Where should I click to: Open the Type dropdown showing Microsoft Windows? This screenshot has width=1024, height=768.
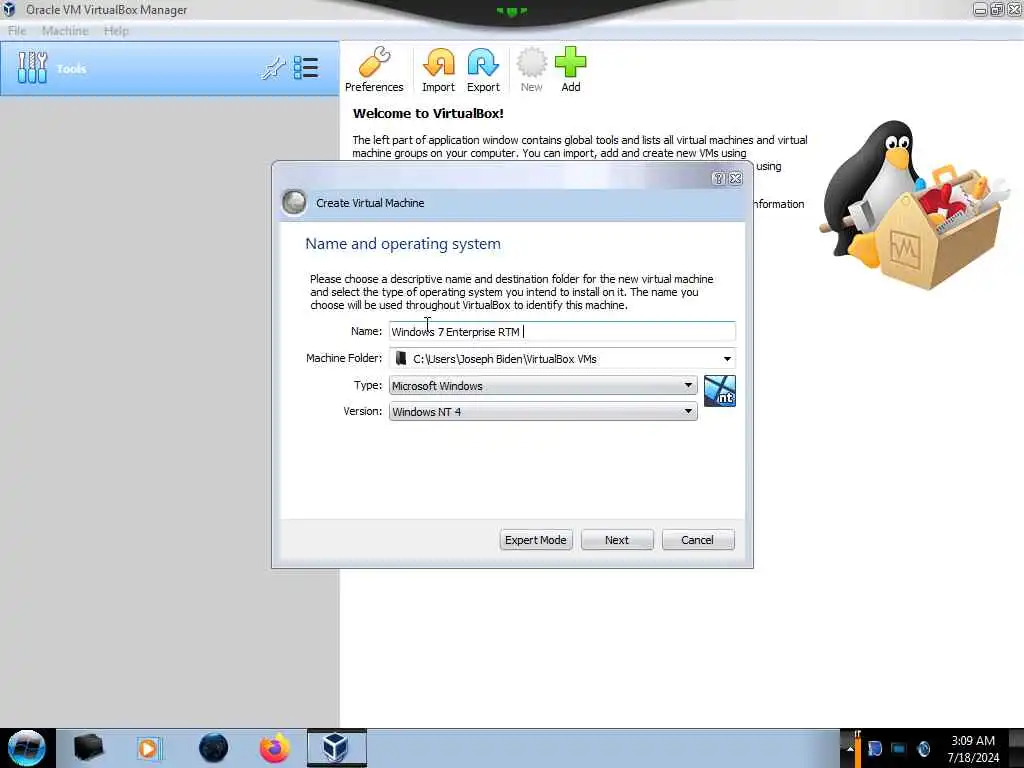[543, 385]
